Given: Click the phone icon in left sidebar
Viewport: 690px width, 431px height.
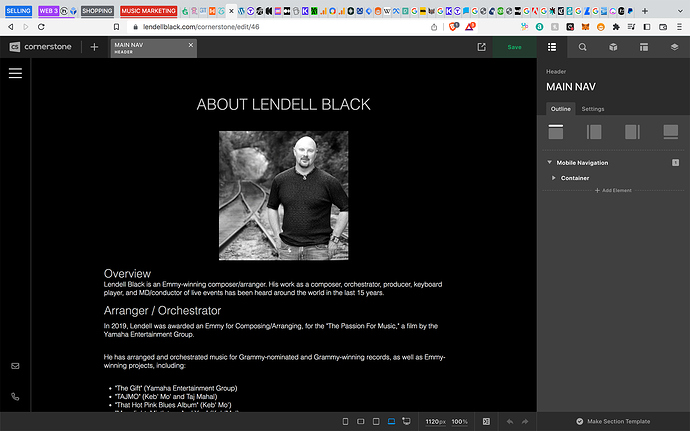Looking at the screenshot, I should click(x=15, y=396).
